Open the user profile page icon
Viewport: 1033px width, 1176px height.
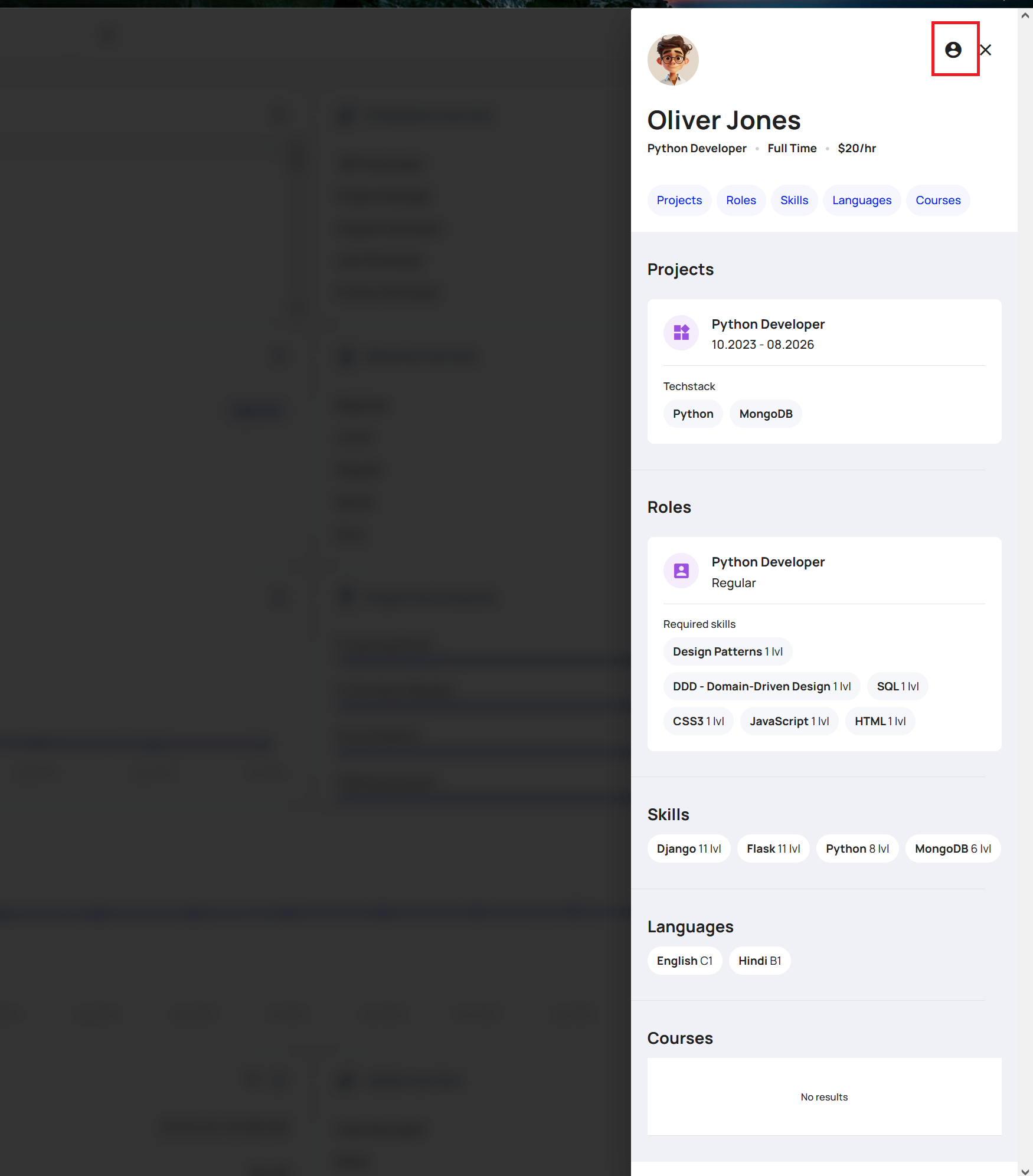click(953, 50)
